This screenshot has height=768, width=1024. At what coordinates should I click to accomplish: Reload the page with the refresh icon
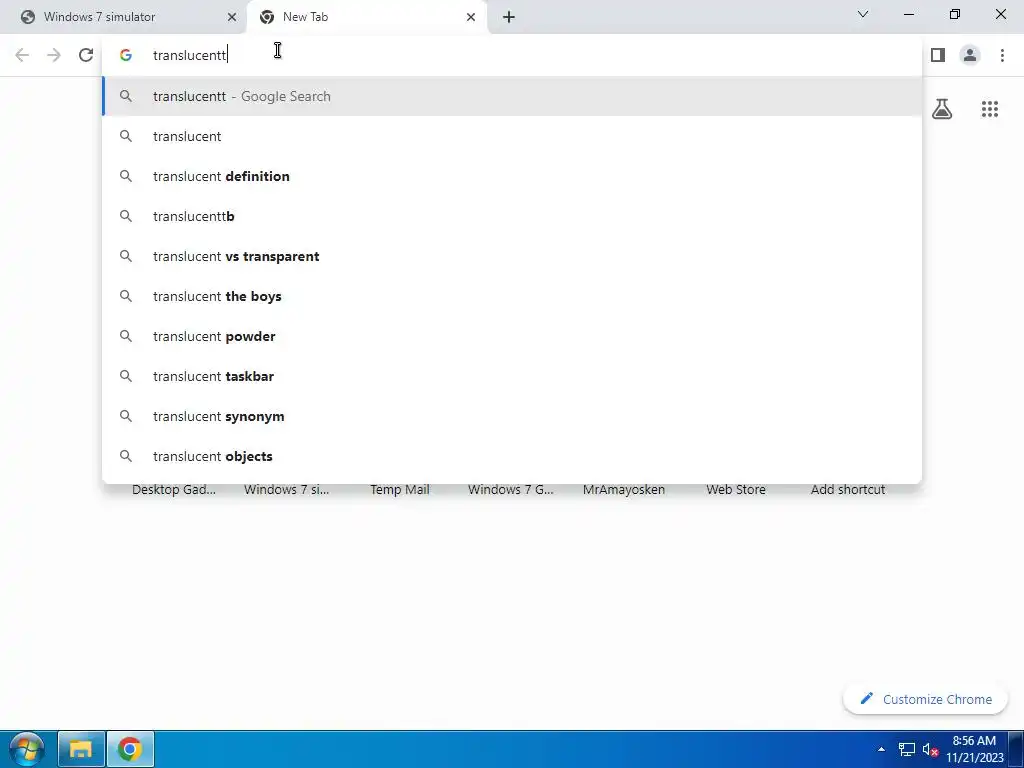point(86,55)
